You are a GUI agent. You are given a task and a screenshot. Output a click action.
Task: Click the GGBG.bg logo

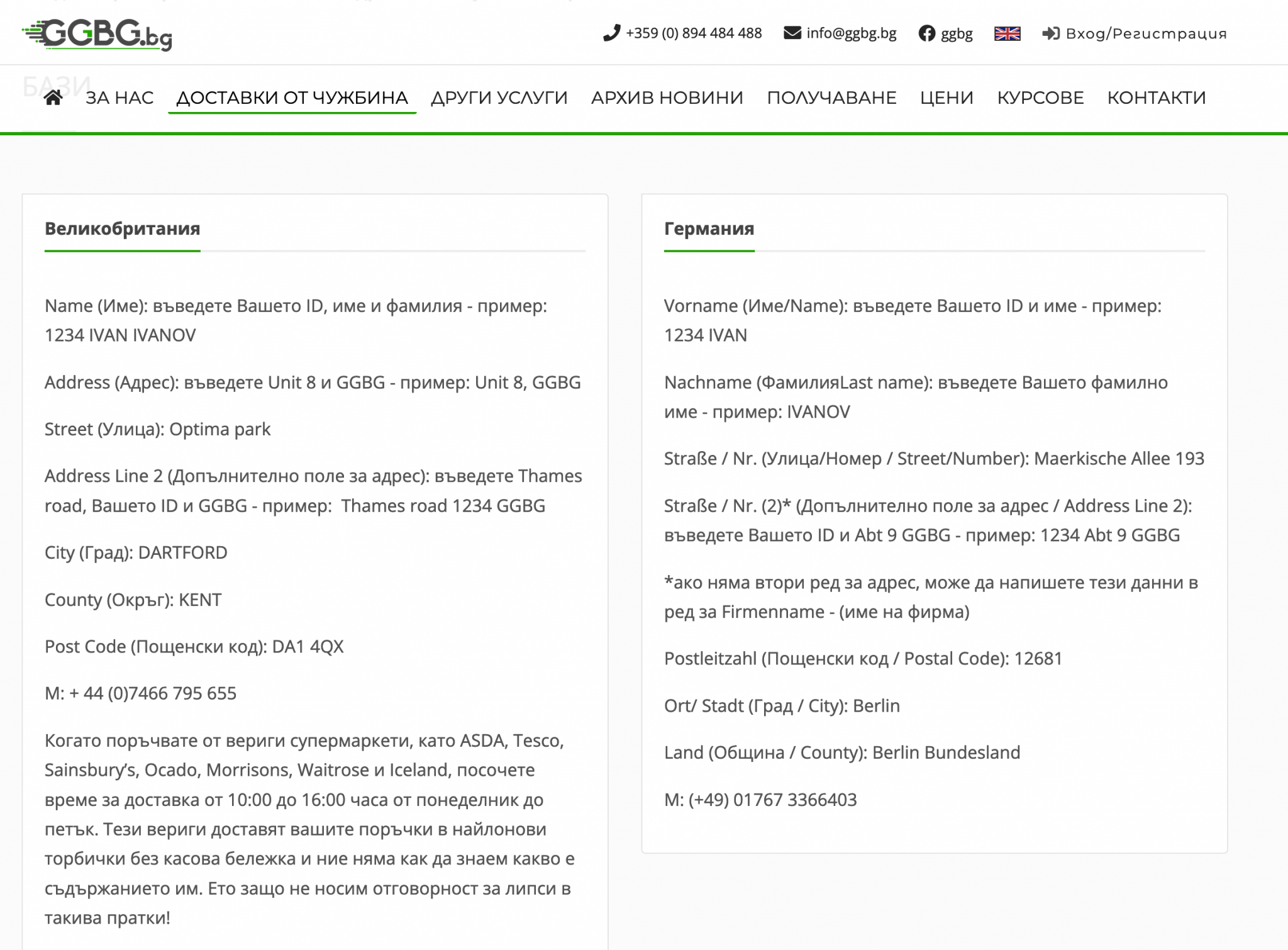coord(97,35)
